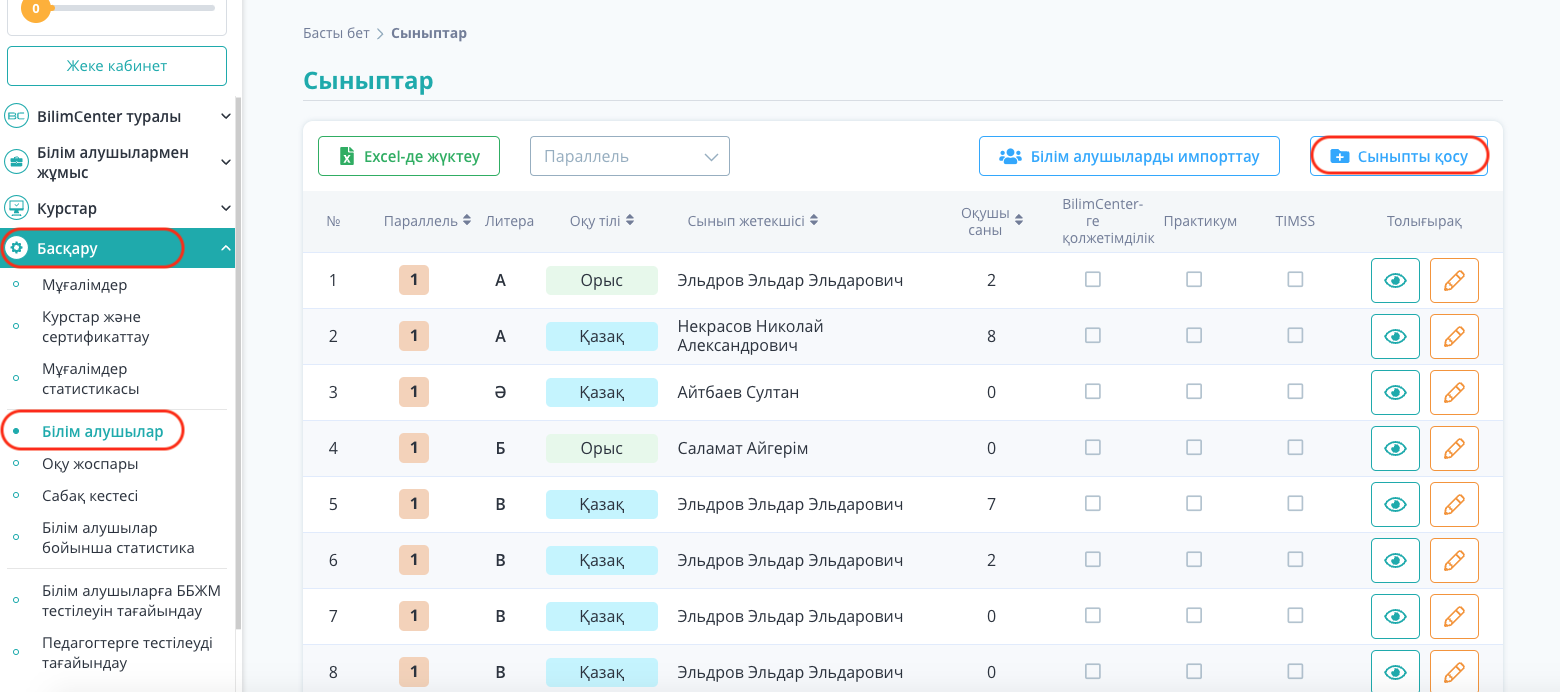This screenshot has height=692, width=1560.
Task: Sort by Оқу тілі column arrows
Action: click(x=630, y=221)
